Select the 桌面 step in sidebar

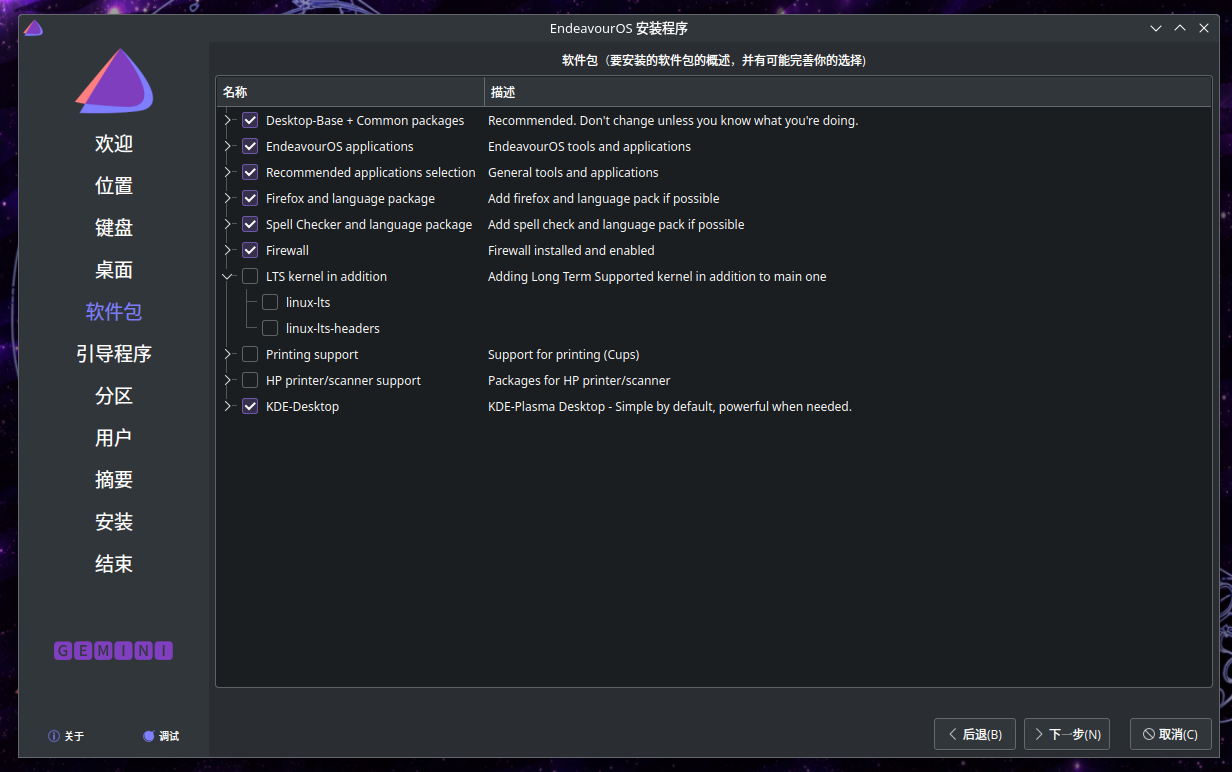114,270
